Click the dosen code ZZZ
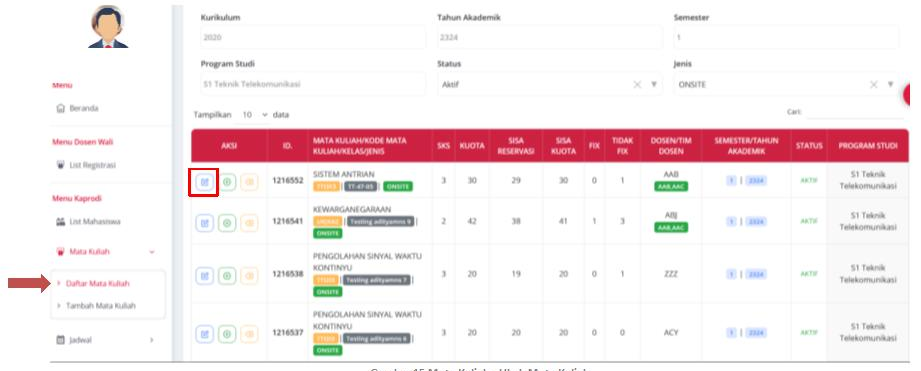 [671, 274]
